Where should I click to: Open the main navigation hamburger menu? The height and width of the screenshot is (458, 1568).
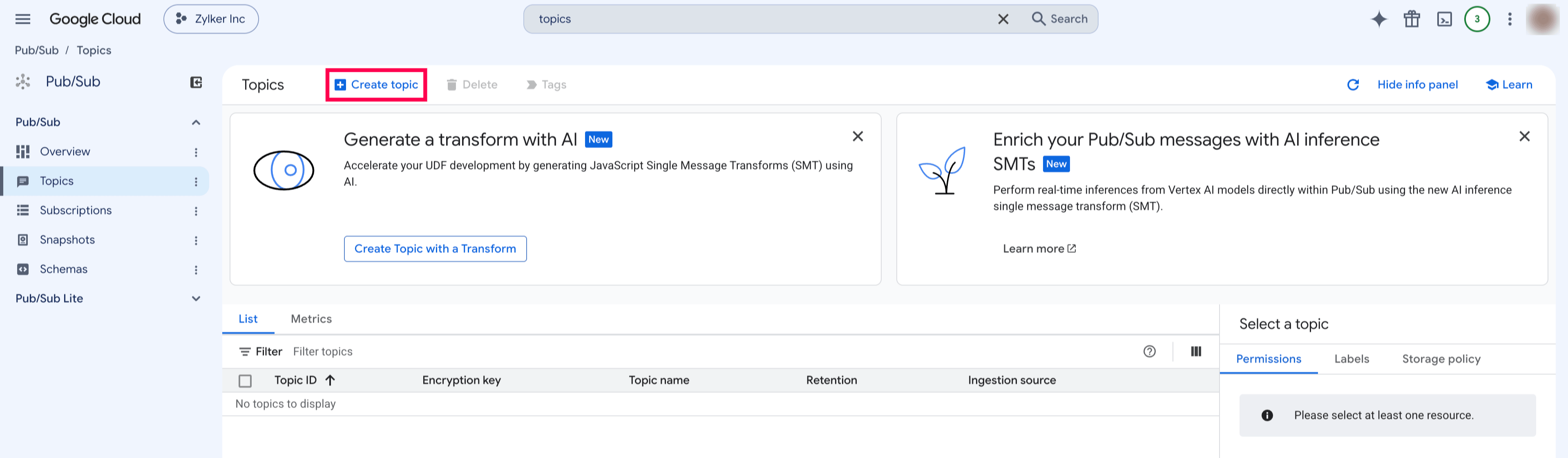22,19
